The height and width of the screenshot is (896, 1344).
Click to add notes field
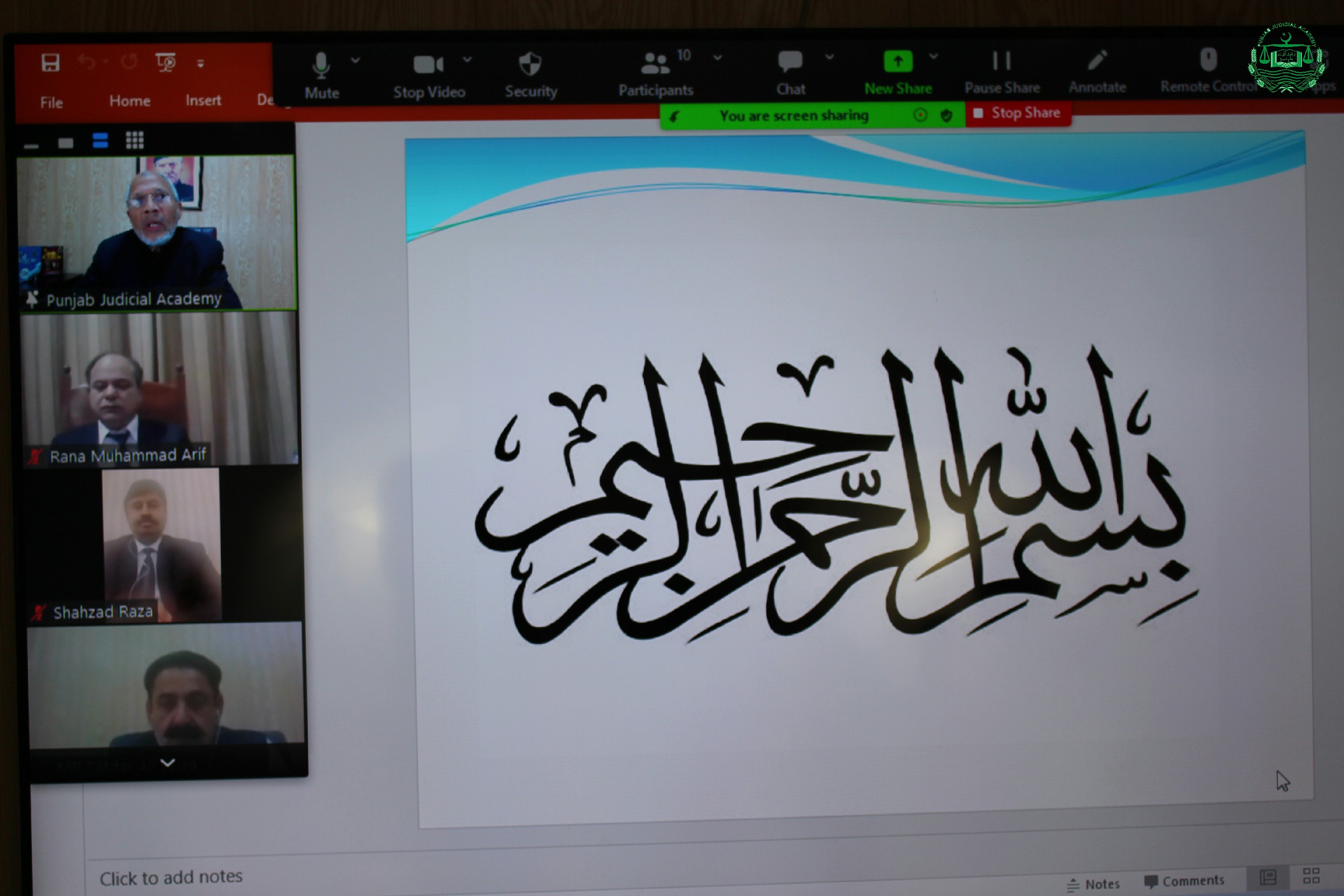tap(171, 876)
